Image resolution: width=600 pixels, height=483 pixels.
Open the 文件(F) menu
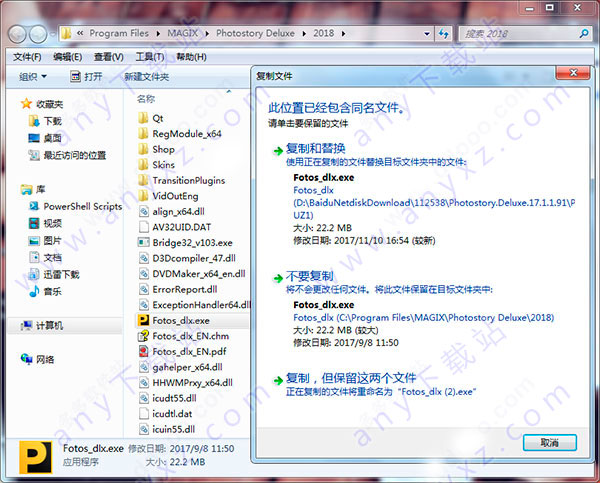[27, 57]
